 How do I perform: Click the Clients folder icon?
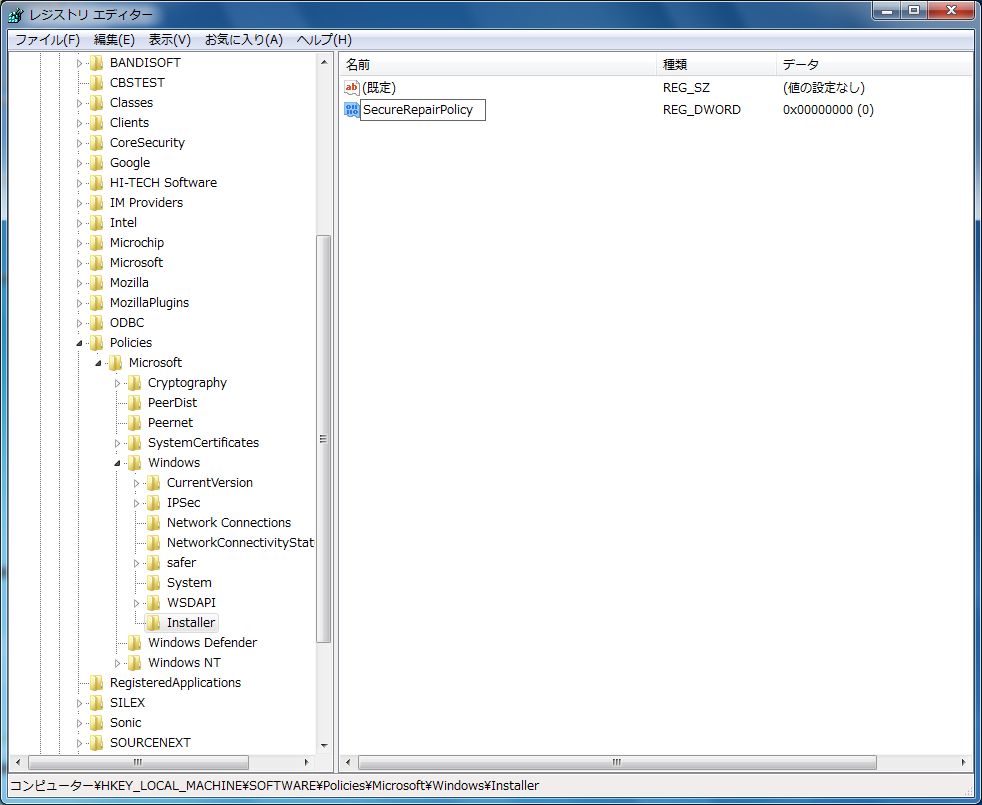tap(96, 123)
